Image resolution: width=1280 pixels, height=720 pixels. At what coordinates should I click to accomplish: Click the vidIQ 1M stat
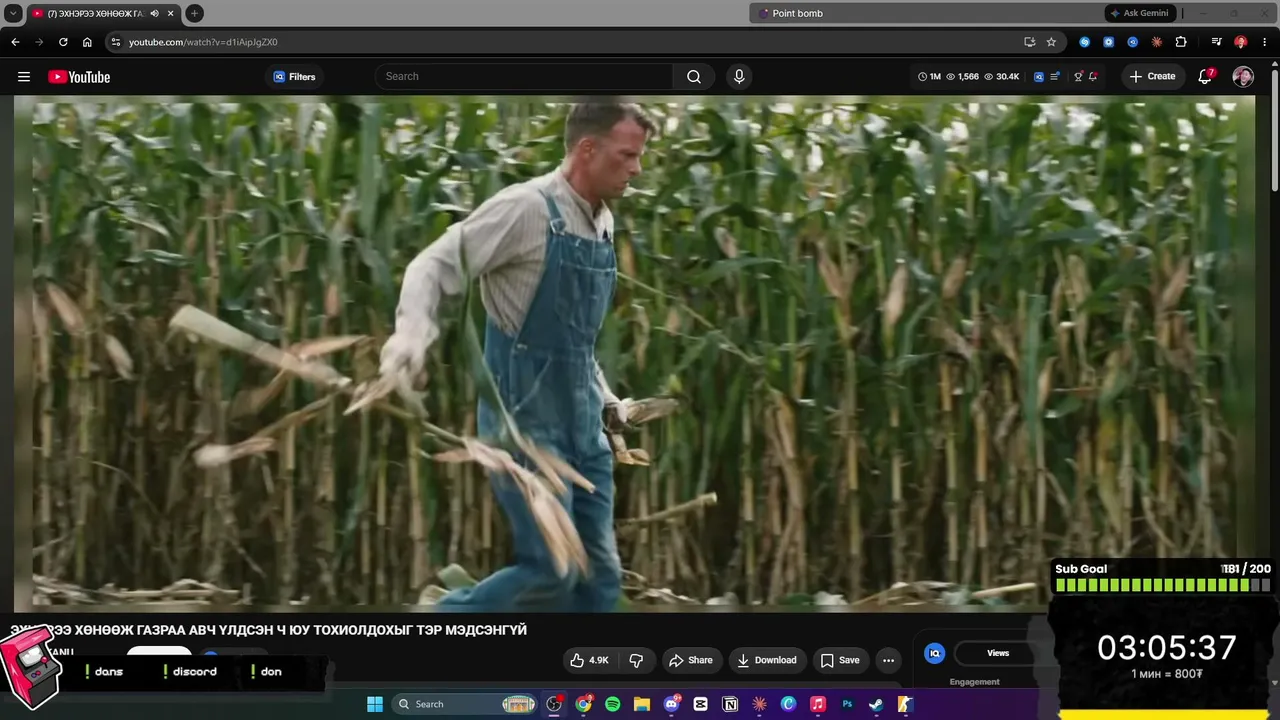coord(929,77)
